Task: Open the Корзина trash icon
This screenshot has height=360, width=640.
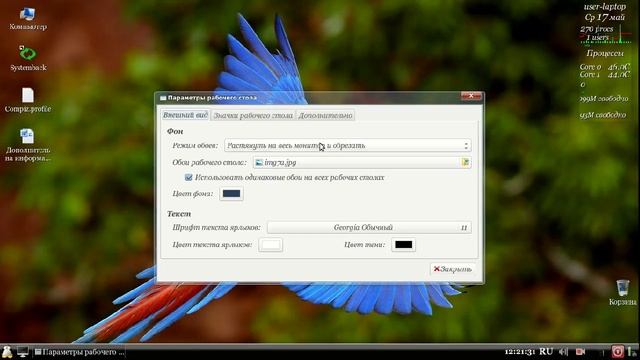Action: click(622, 292)
